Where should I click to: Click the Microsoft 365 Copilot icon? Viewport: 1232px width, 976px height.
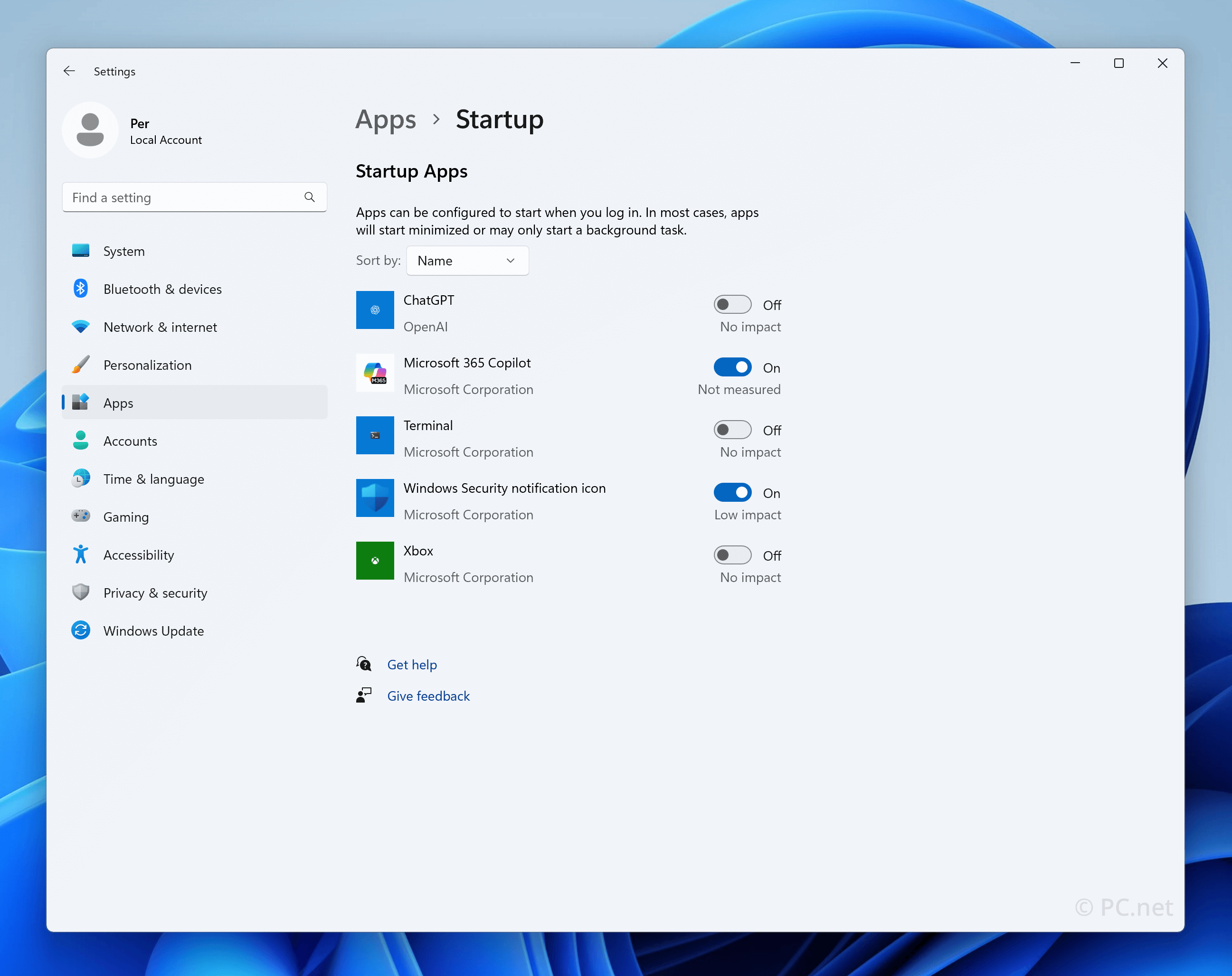[375, 373]
